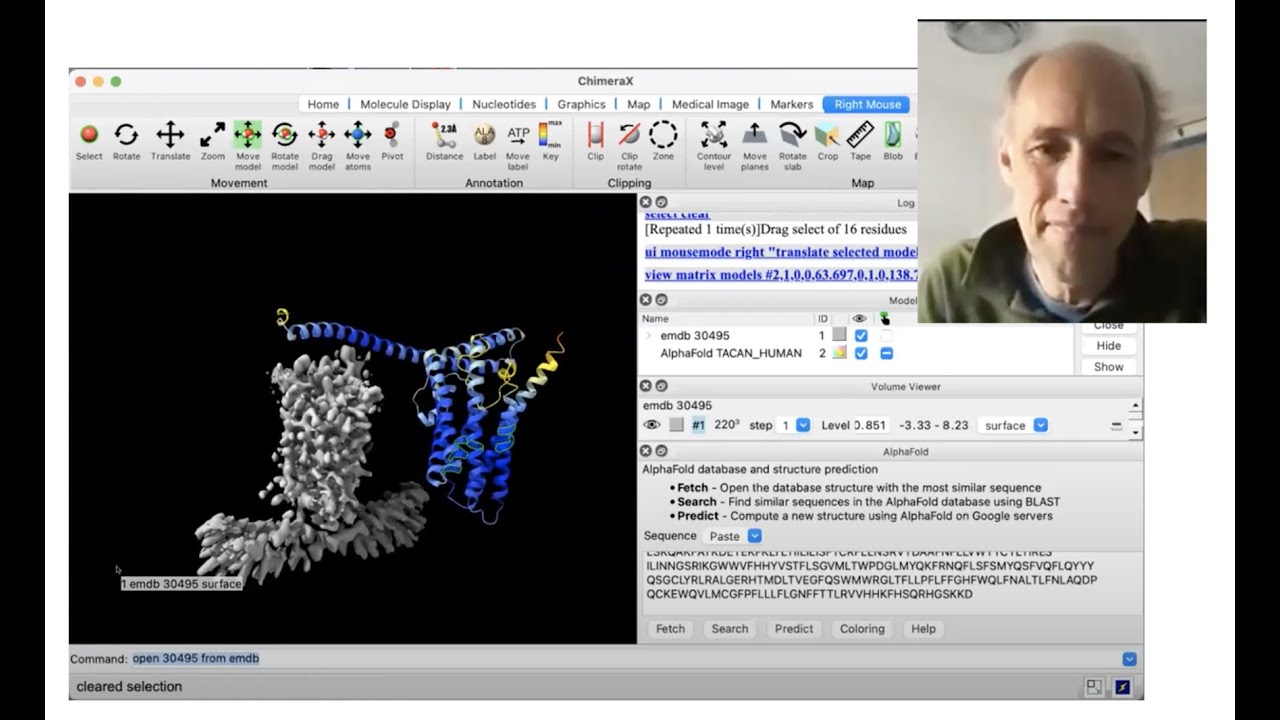Activate the Clip tool
The image size is (1280, 720).
point(595,141)
